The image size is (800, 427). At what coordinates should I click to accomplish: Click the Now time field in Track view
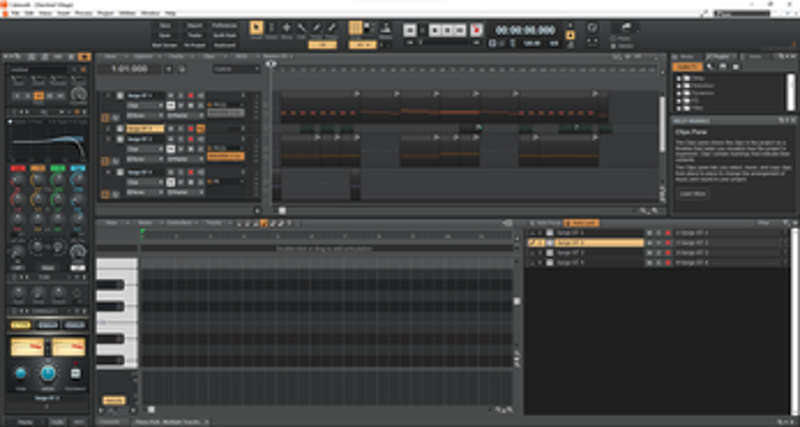(x=130, y=69)
